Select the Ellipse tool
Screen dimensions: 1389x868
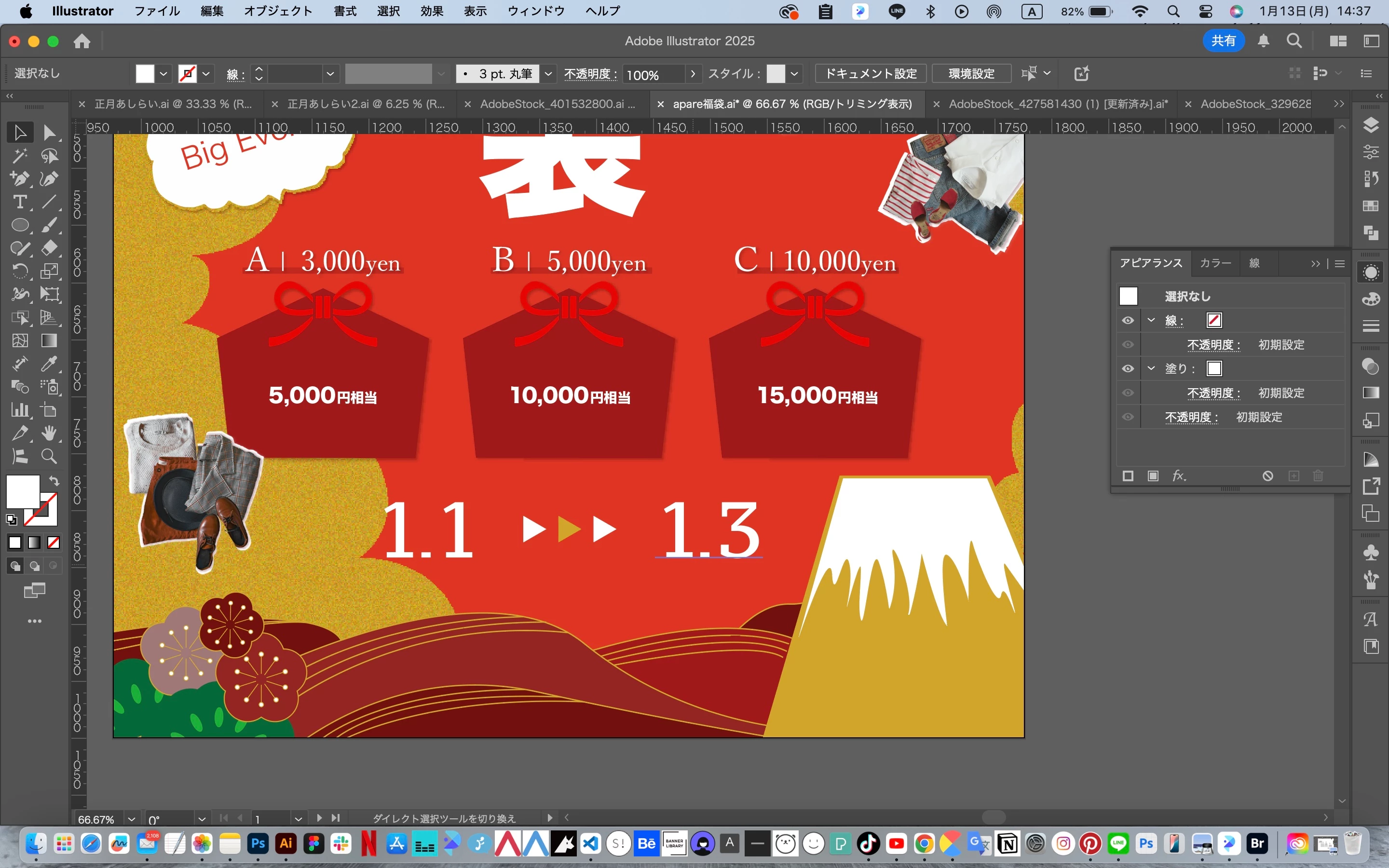pyautogui.click(x=19, y=225)
